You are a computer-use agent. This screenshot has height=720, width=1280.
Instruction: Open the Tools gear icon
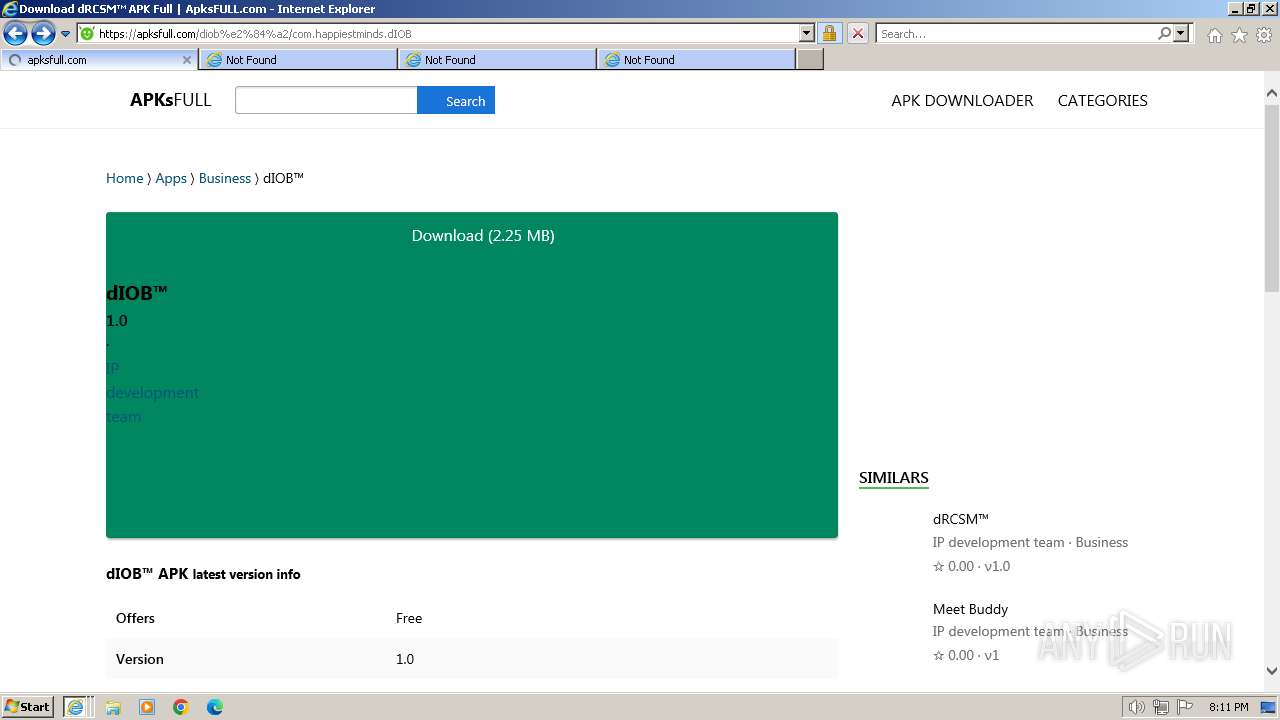point(1264,35)
